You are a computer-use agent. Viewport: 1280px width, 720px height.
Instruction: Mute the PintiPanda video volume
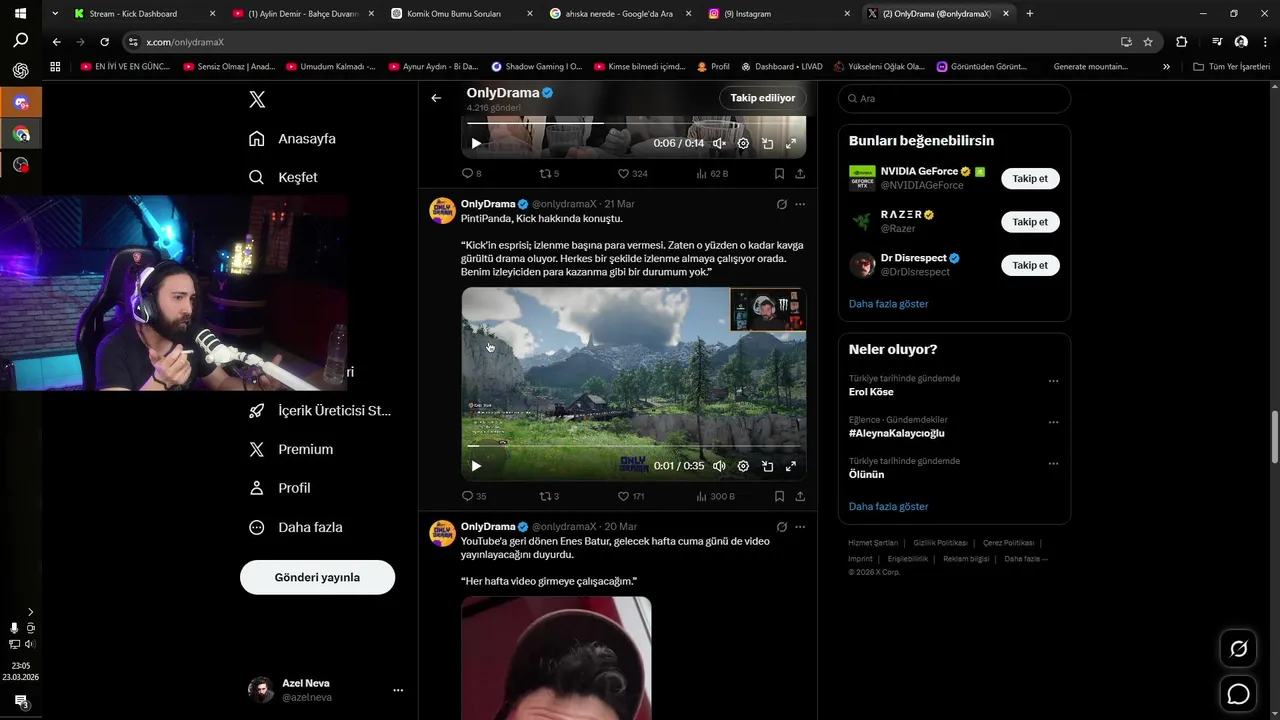tap(719, 466)
